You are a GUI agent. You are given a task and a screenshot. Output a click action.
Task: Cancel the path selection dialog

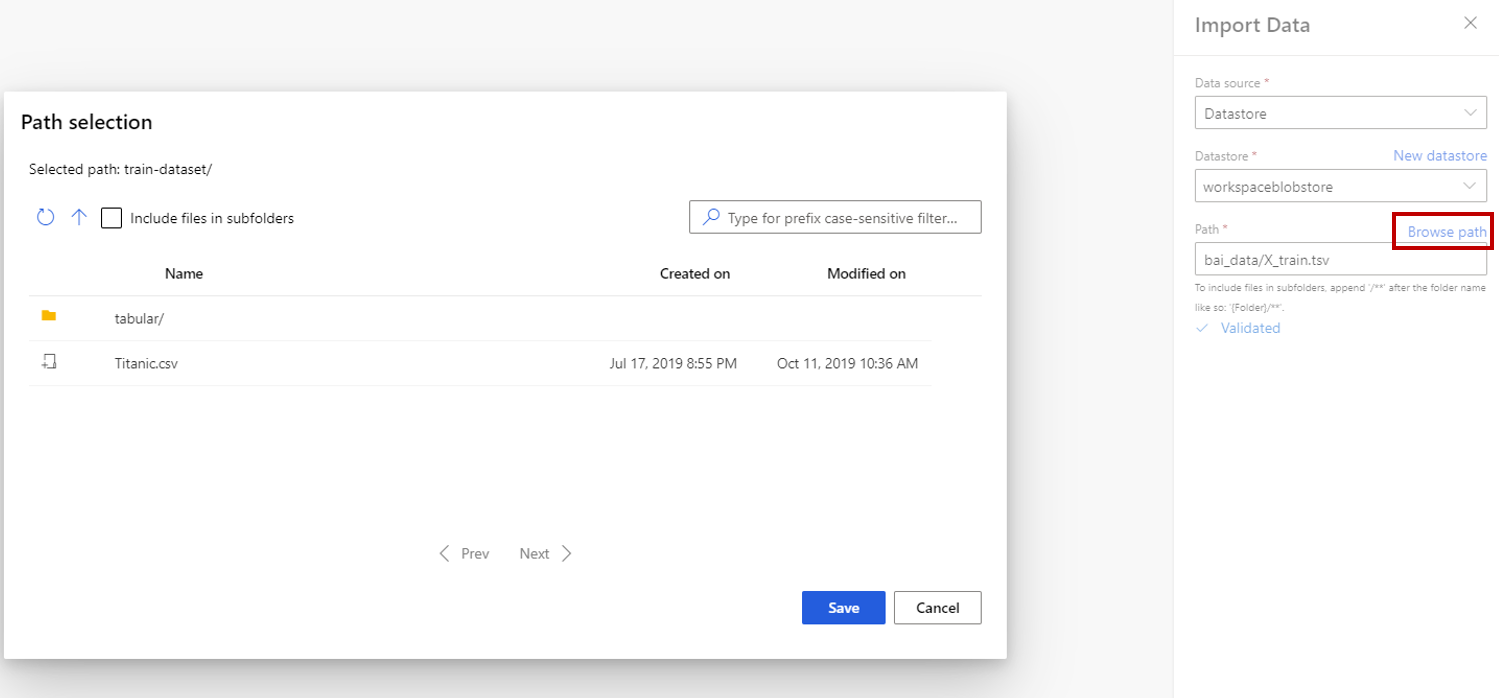tap(937, 608)
